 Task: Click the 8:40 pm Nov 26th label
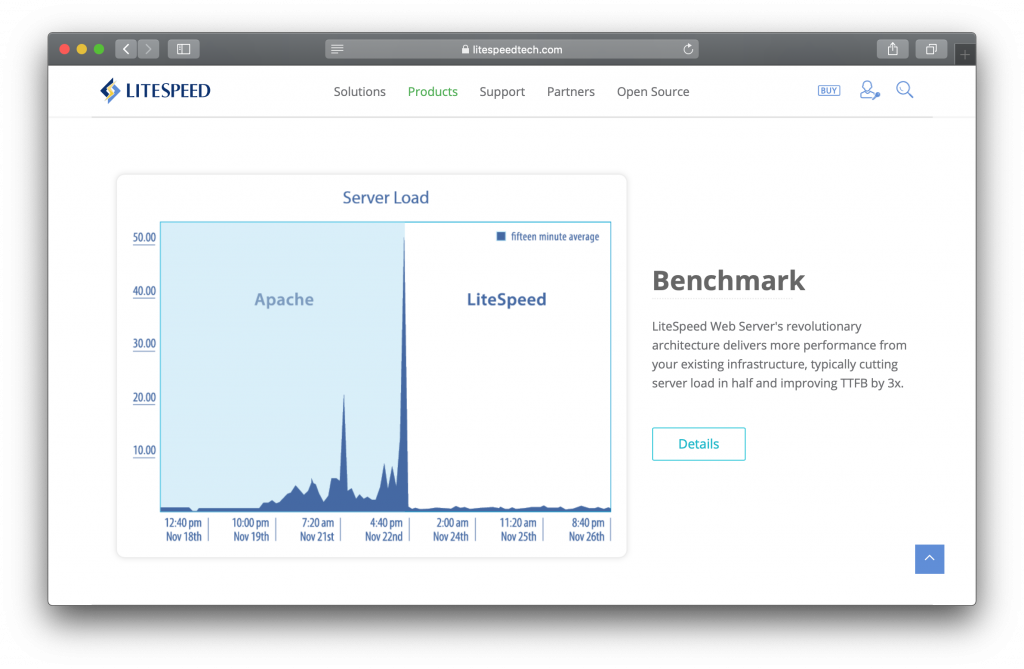[x=587, y=529]
